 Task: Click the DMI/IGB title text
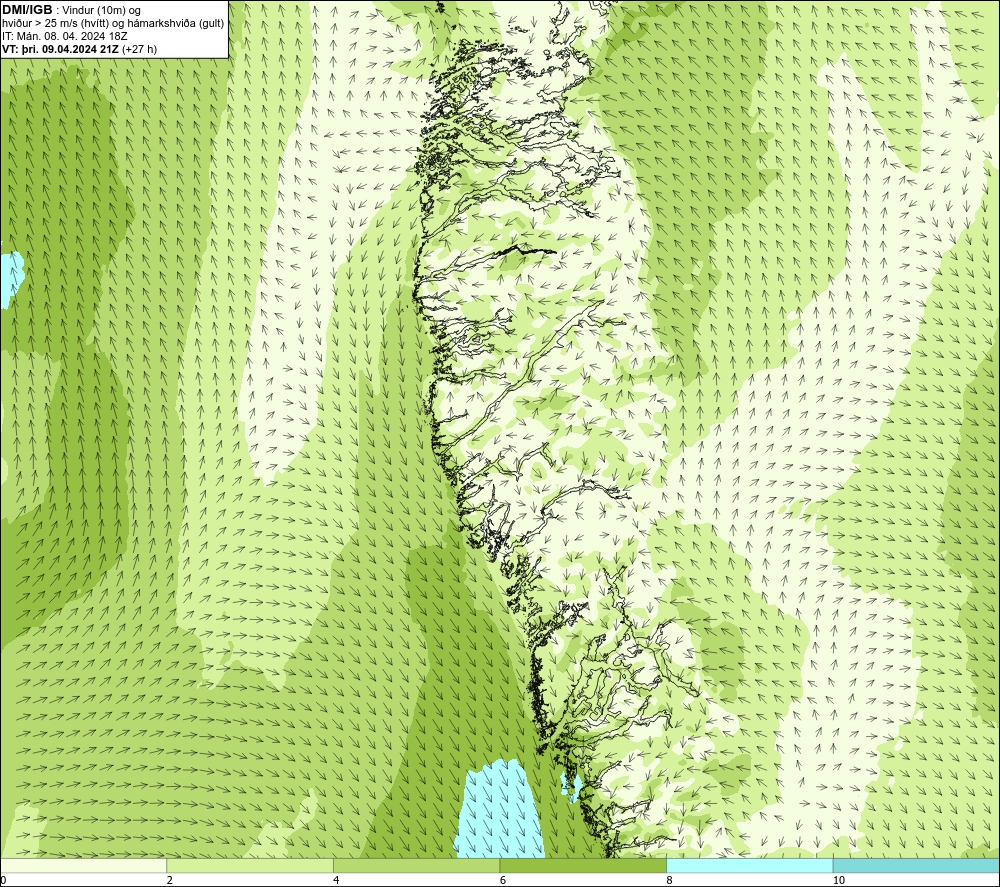click(27, 10)
